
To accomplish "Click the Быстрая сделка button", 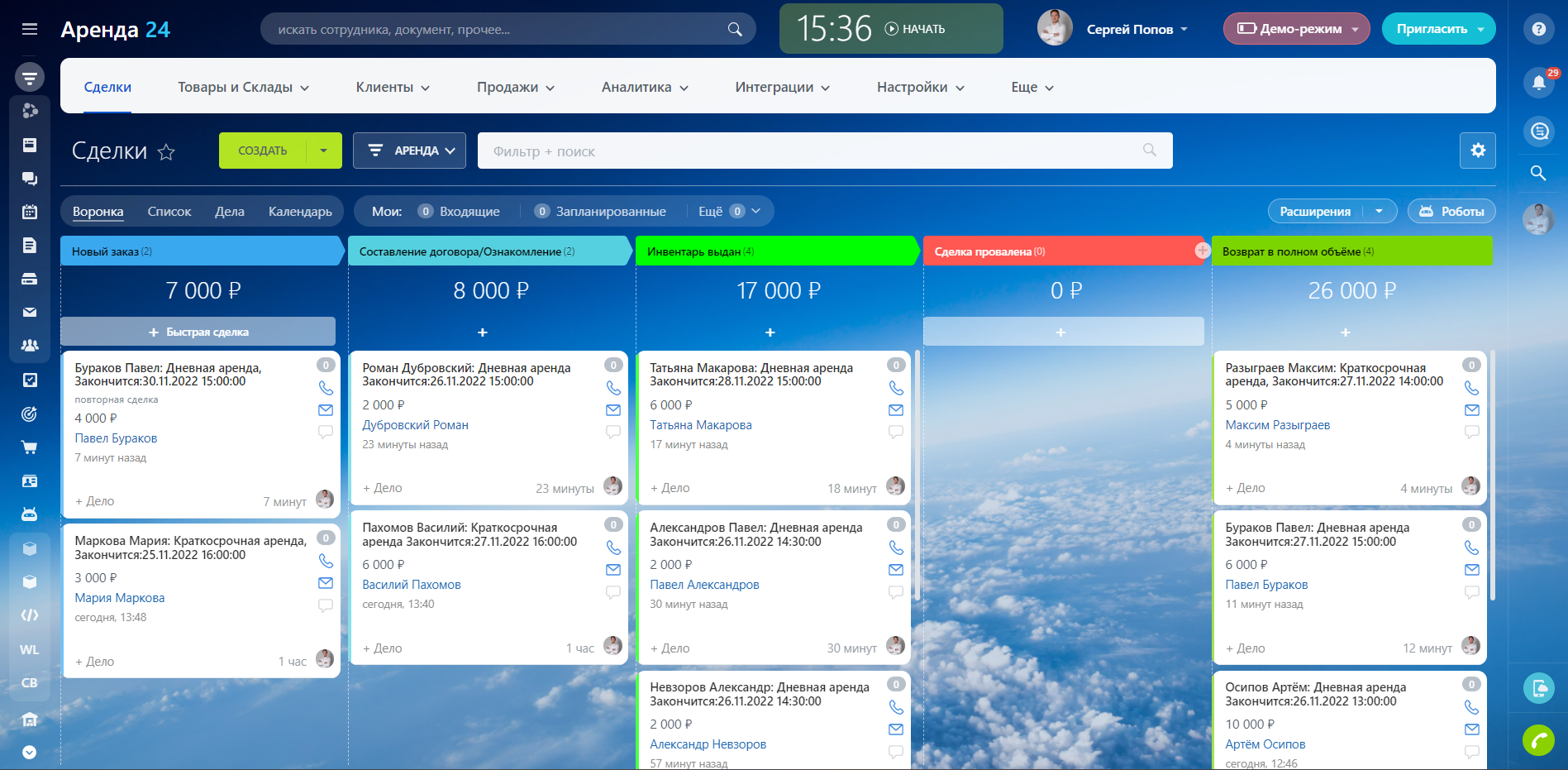I will 198,332.
